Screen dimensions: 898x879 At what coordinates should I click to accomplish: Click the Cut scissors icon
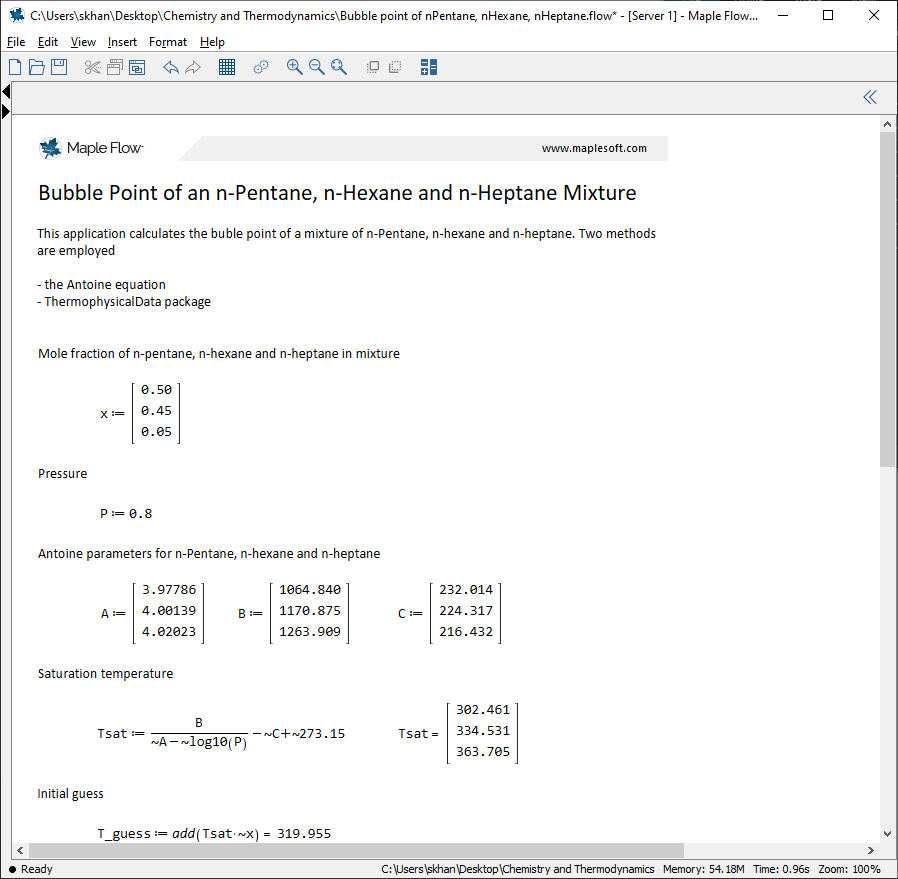click(93, 67)
